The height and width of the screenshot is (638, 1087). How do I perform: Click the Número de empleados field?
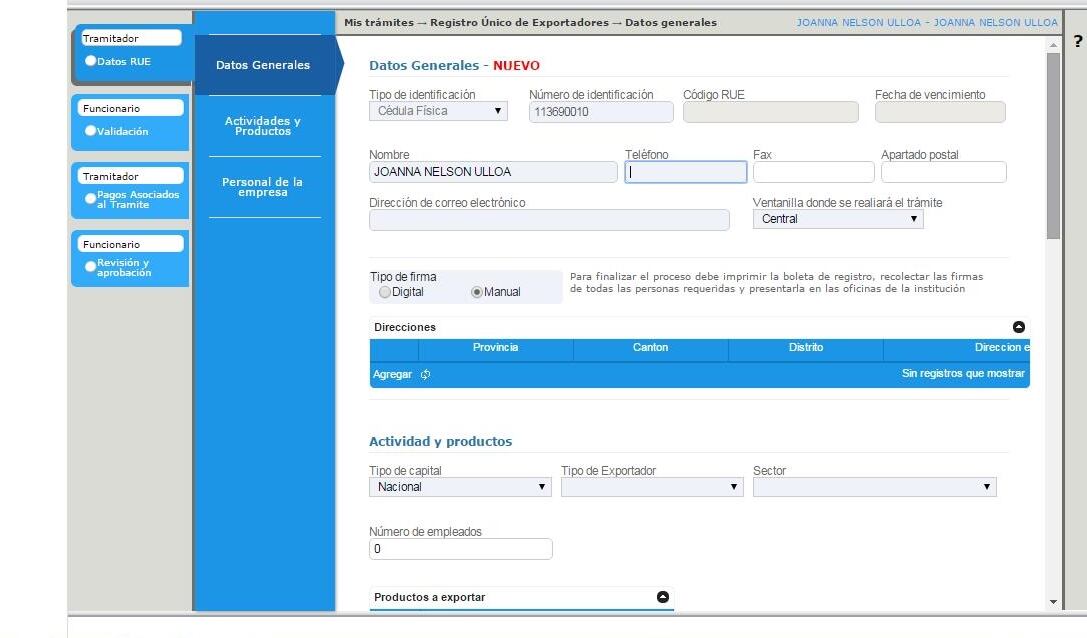461,549
